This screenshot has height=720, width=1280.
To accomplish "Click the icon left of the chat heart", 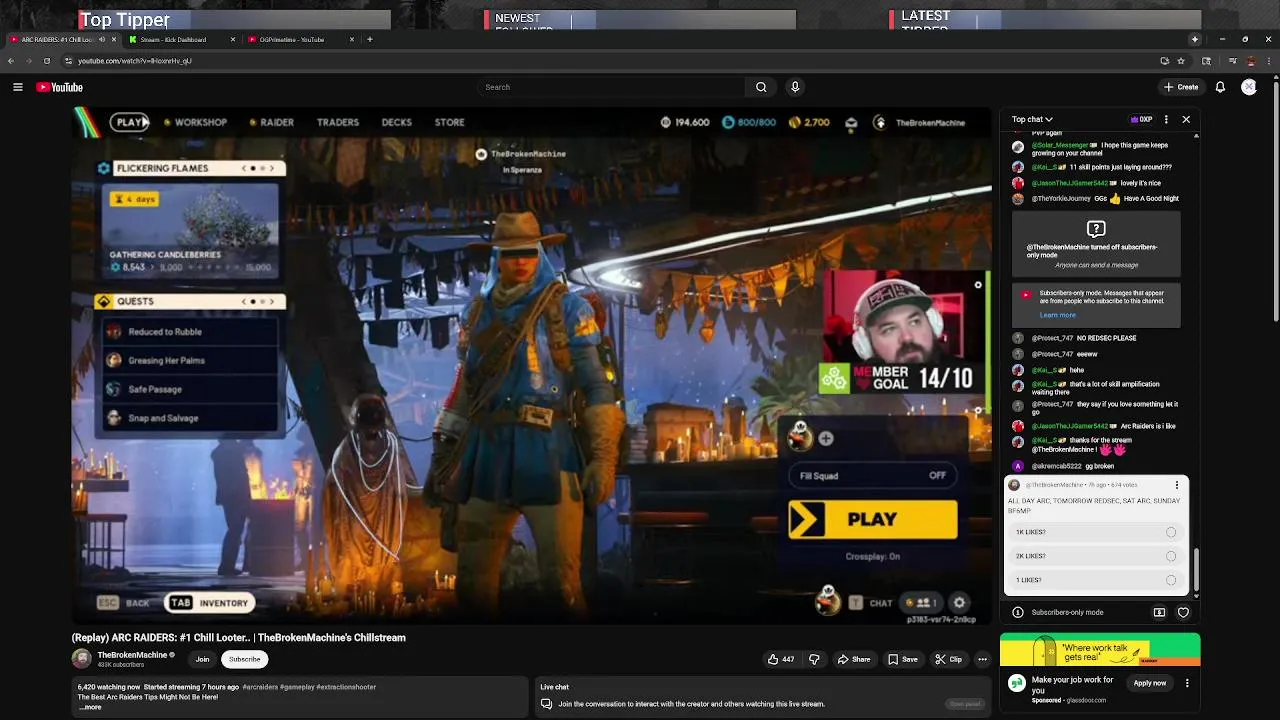I will (x=1159, y=612).
